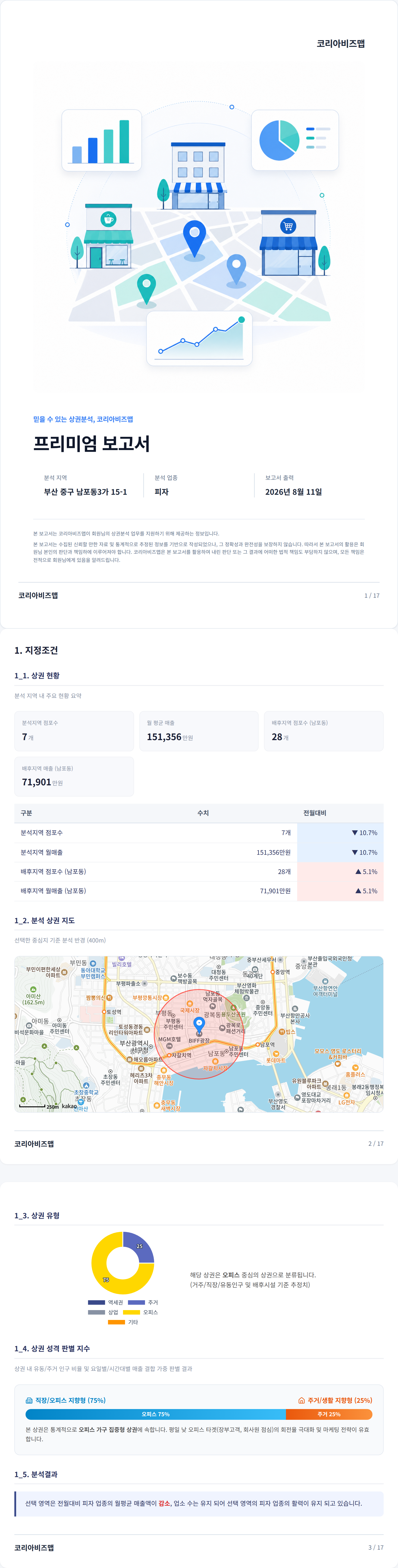Click the large blue pin in the illustration
Viewport: 398px width, 1568px height.
195,240
